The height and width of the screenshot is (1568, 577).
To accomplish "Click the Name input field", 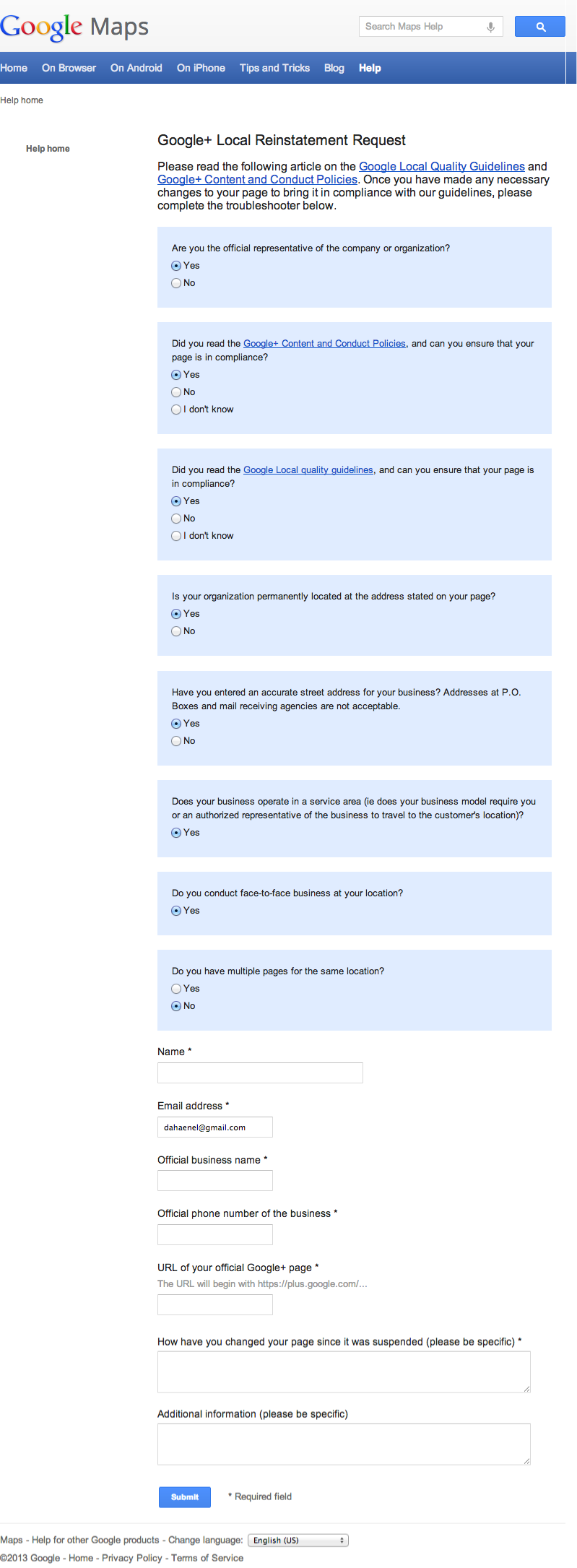I will coord(260,1073).
